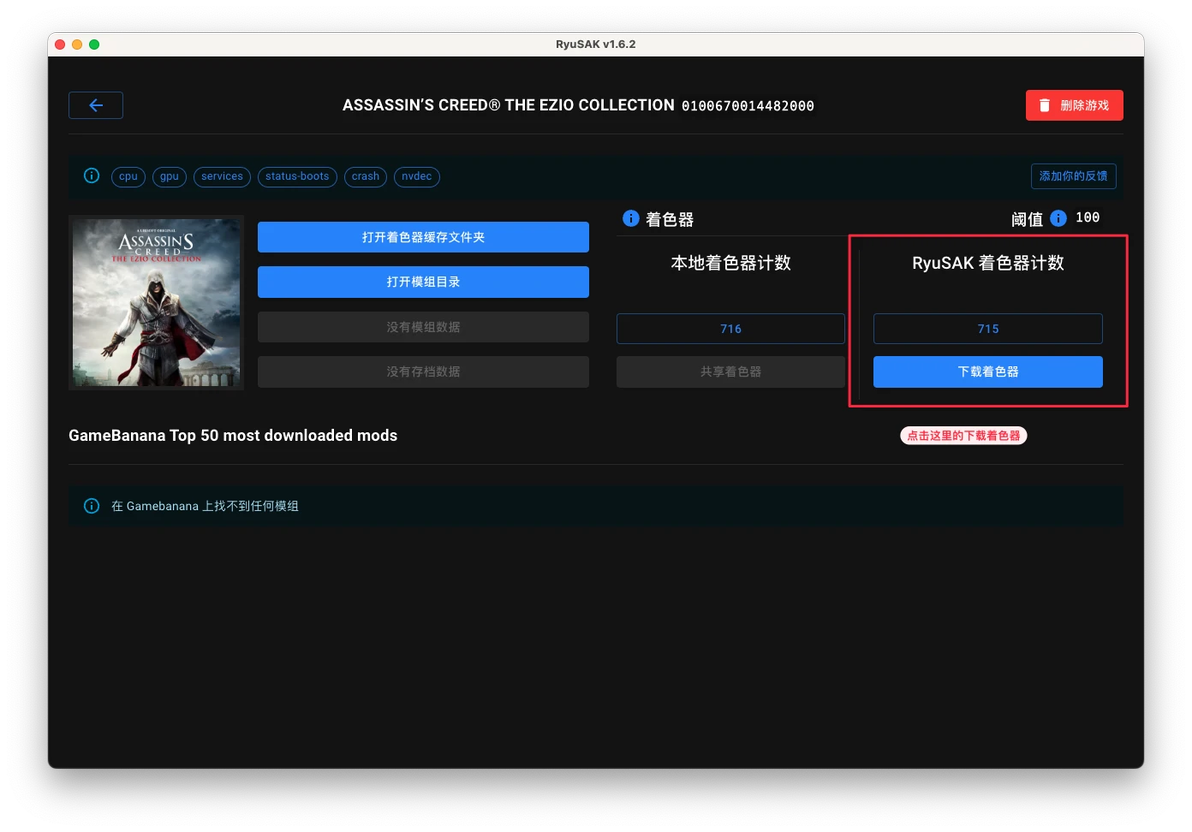Select the gpu tag

(x=169, y=176)
